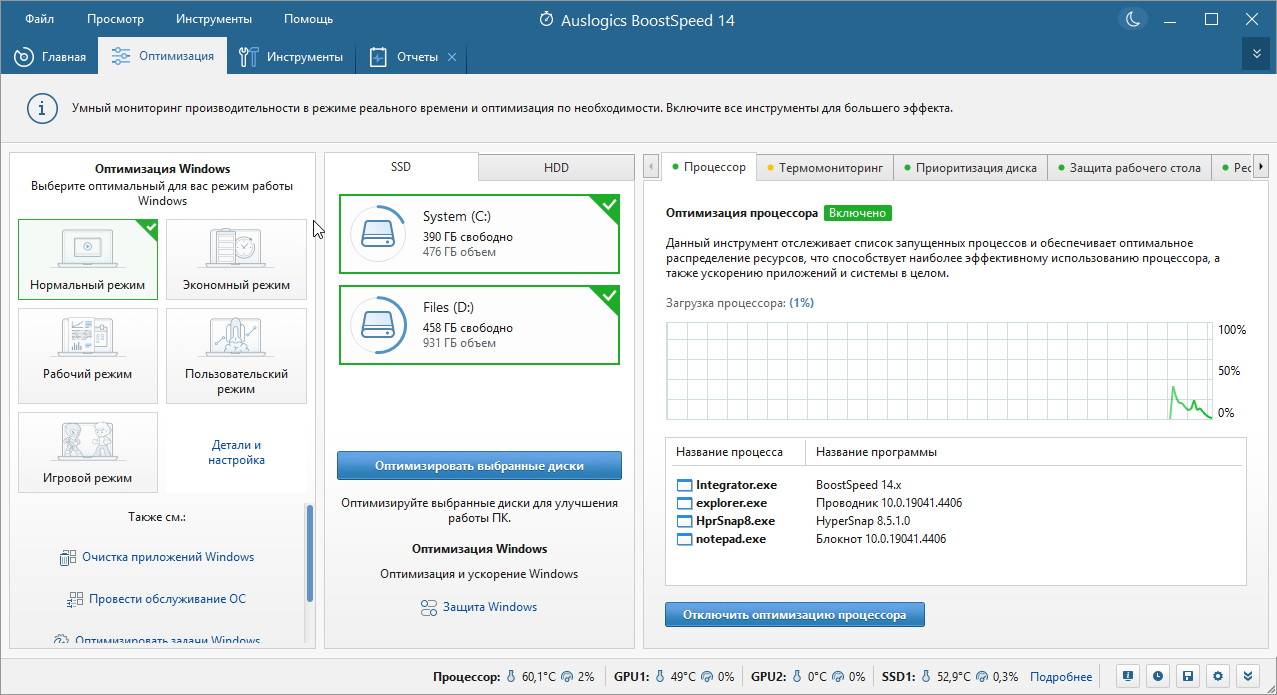
Task: Open the Термомониторинг tab
Action: click(x=825, y=167)
